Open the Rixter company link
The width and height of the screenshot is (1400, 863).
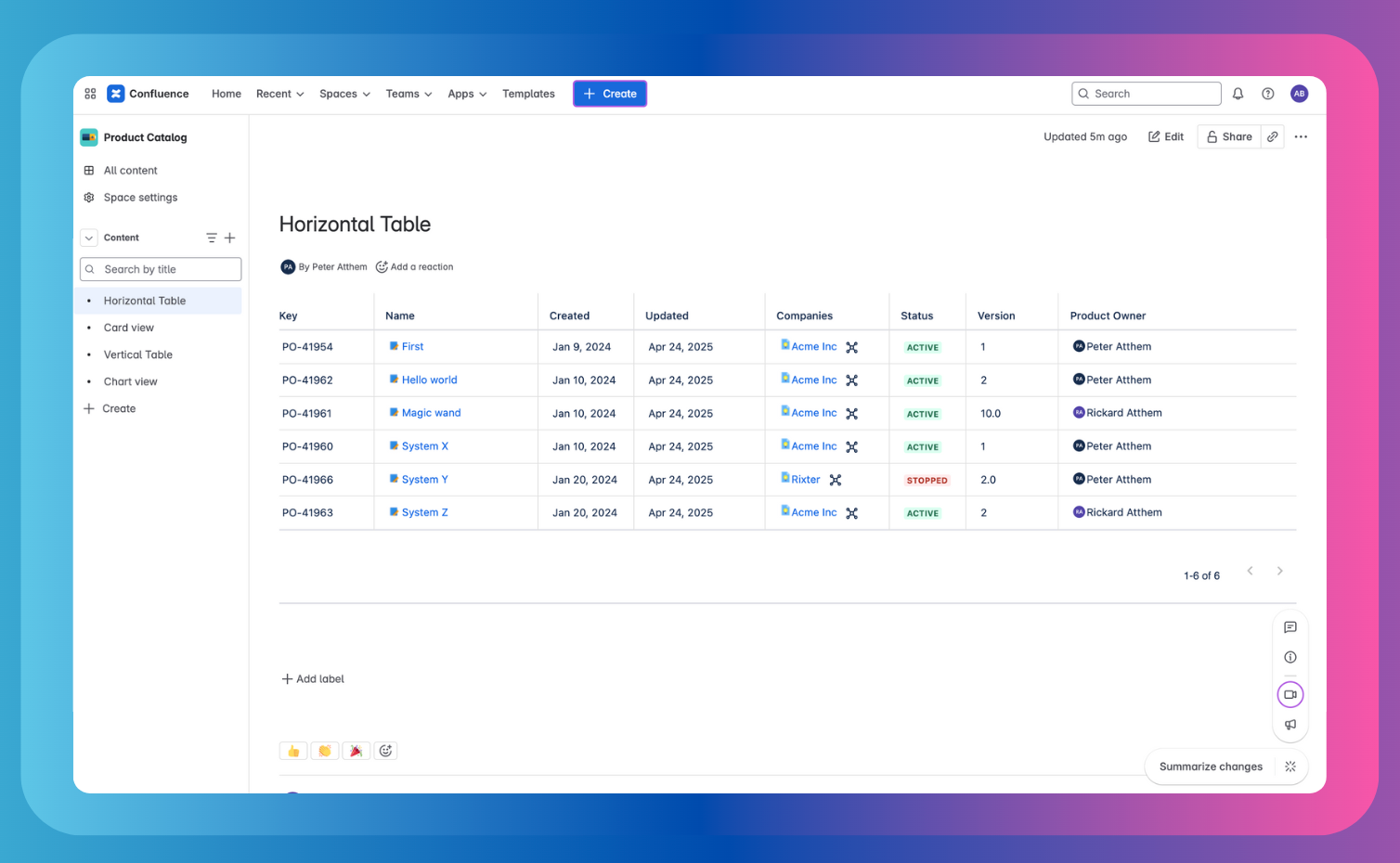pos(806,480)
